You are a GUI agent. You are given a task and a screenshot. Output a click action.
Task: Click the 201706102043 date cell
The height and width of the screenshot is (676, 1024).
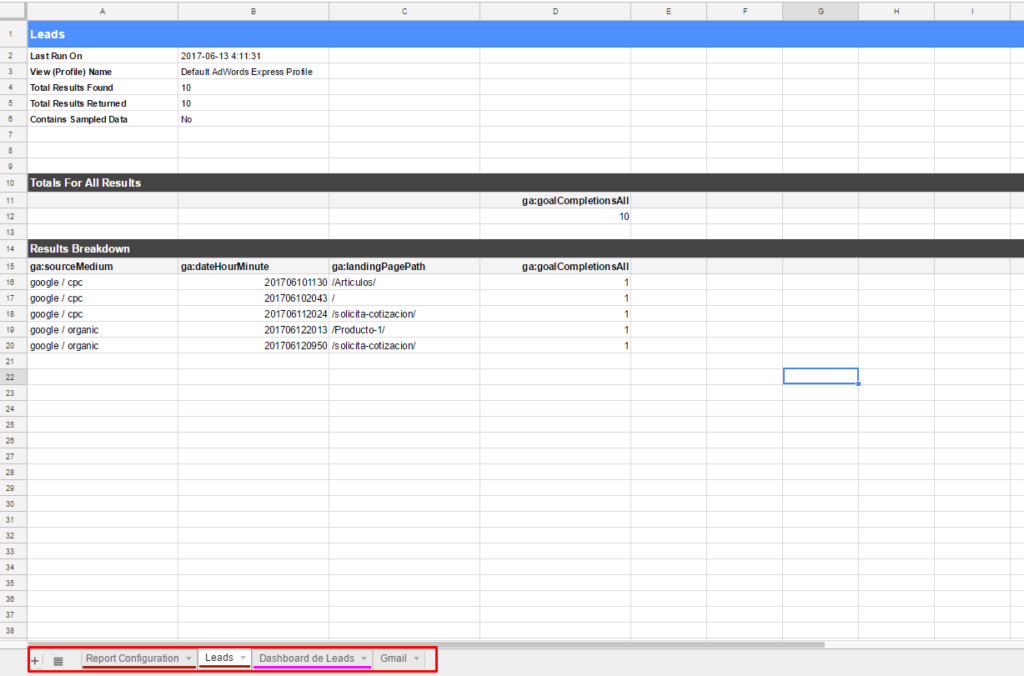pos(253,298)
